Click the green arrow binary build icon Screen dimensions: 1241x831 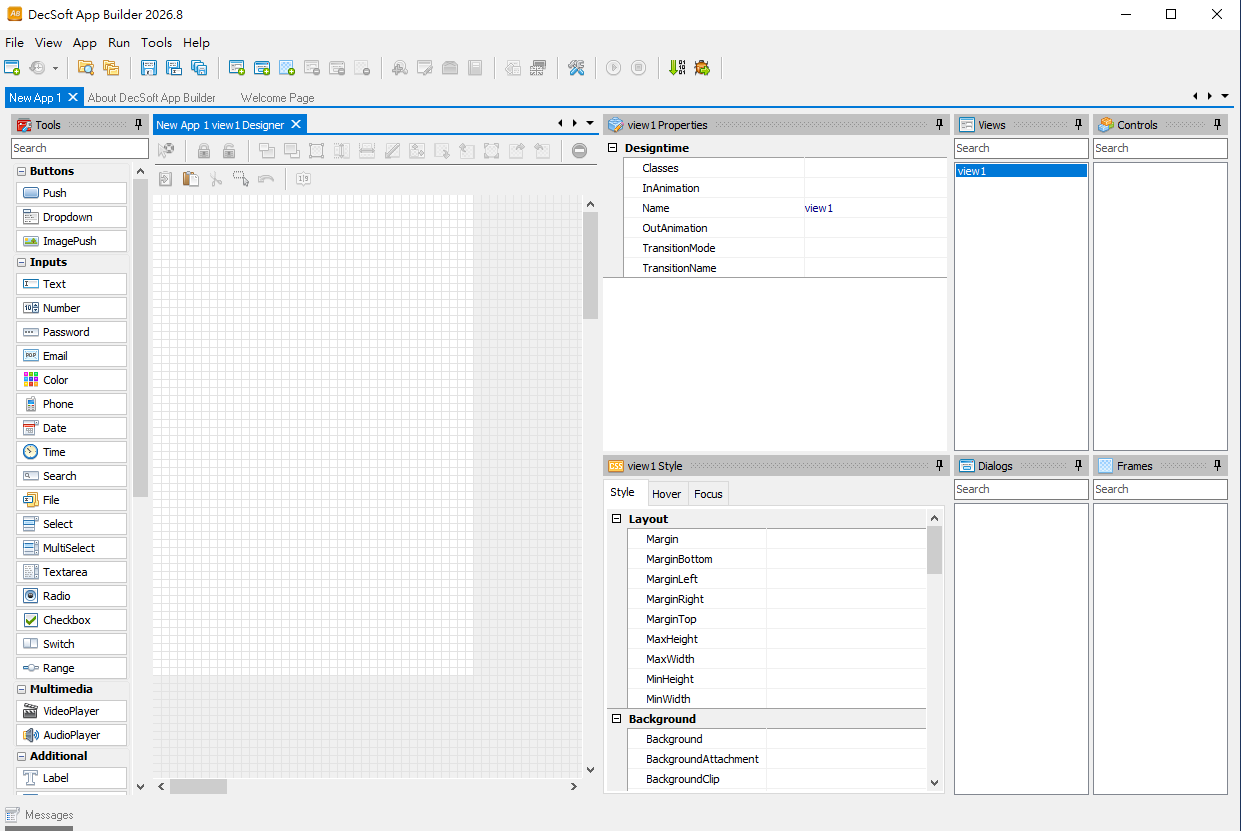pos(677,68)
